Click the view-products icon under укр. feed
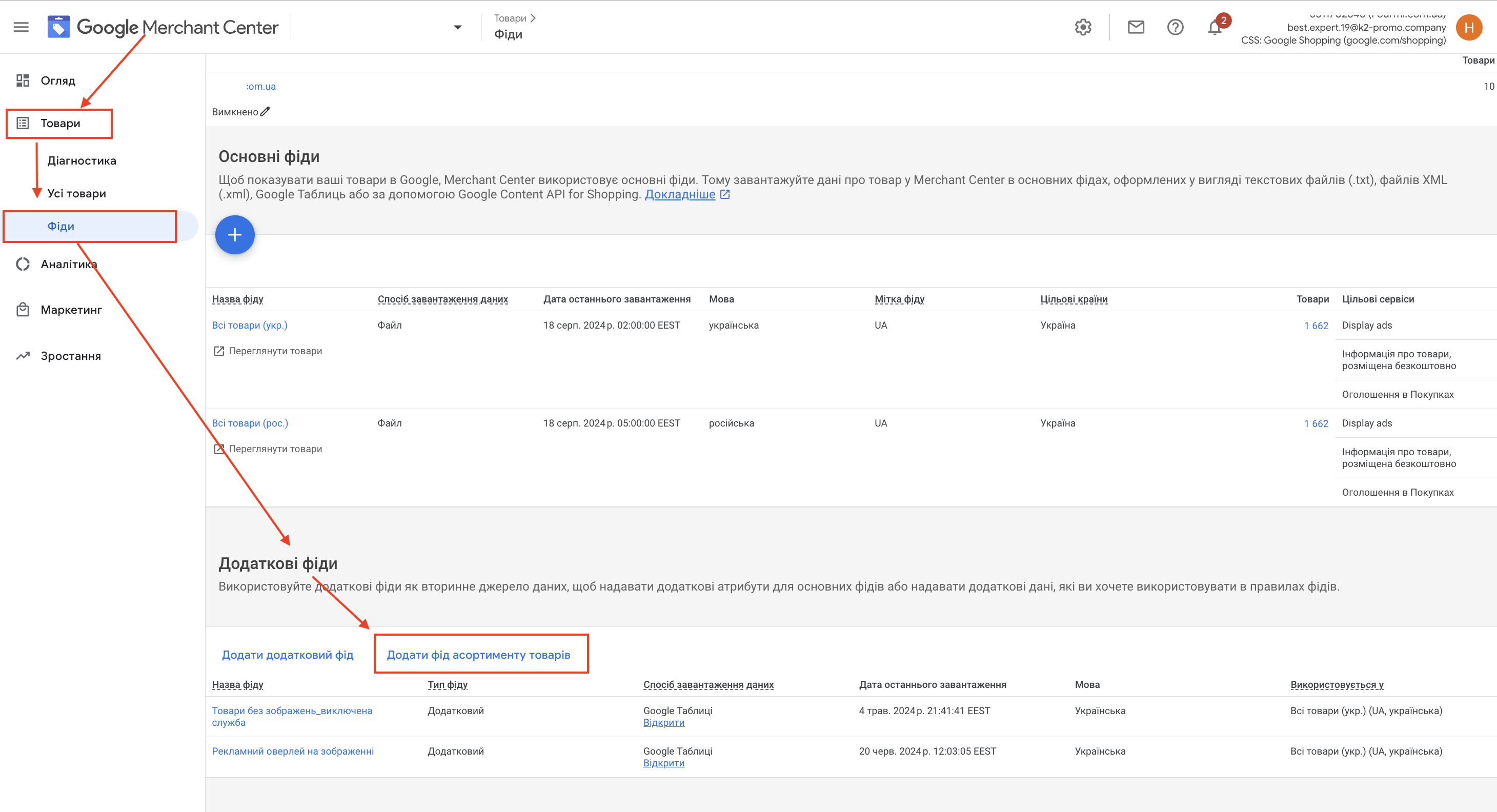 pos(219,351)
